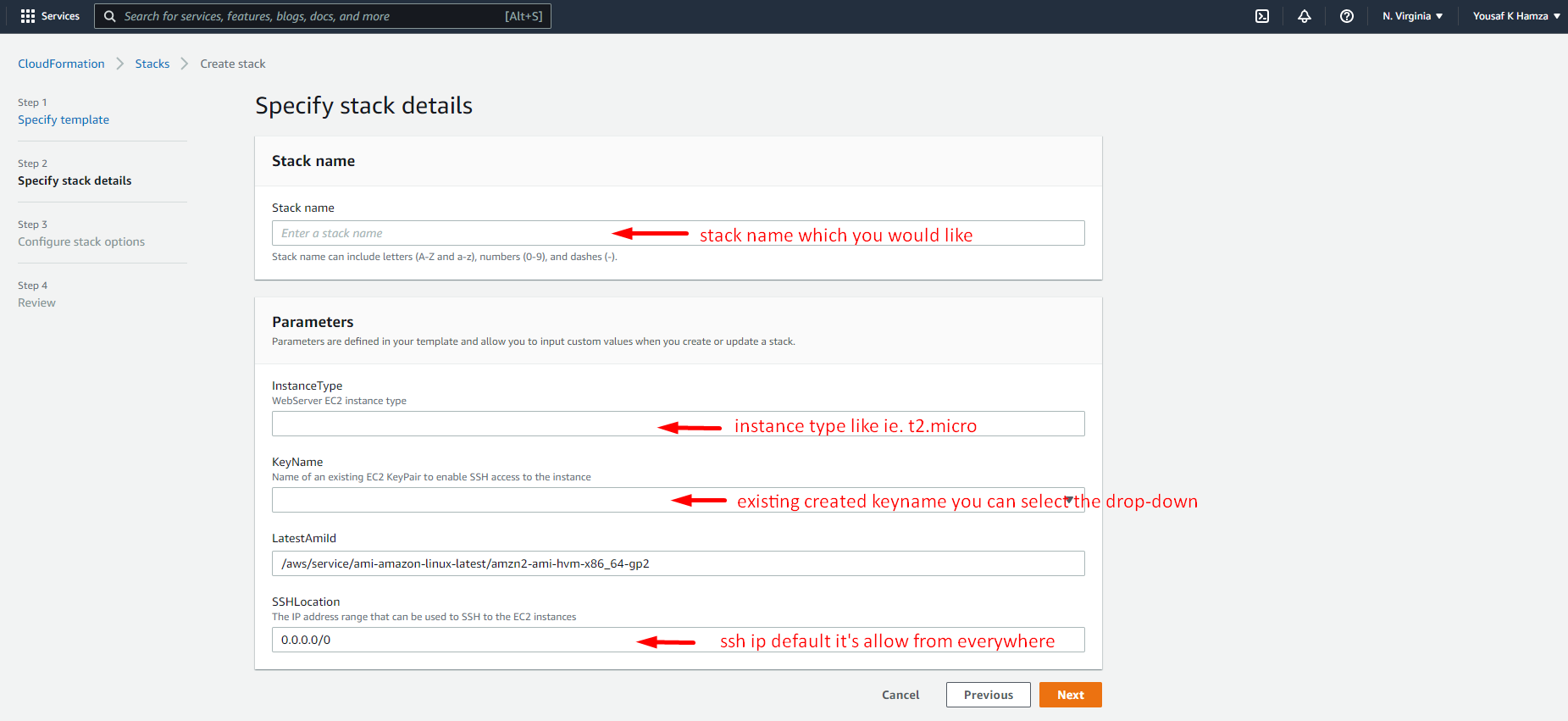Click the SSHLocation input field
Screen dimensions: 1568x721
coord(678,640)
